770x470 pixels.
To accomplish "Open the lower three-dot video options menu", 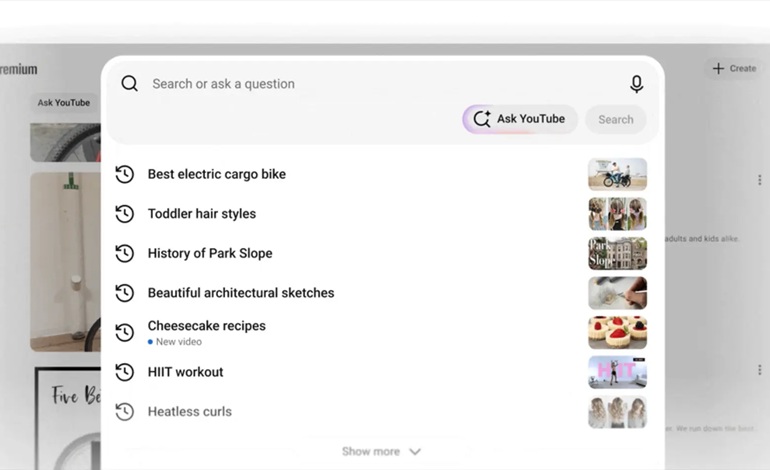I will [760, 369].
